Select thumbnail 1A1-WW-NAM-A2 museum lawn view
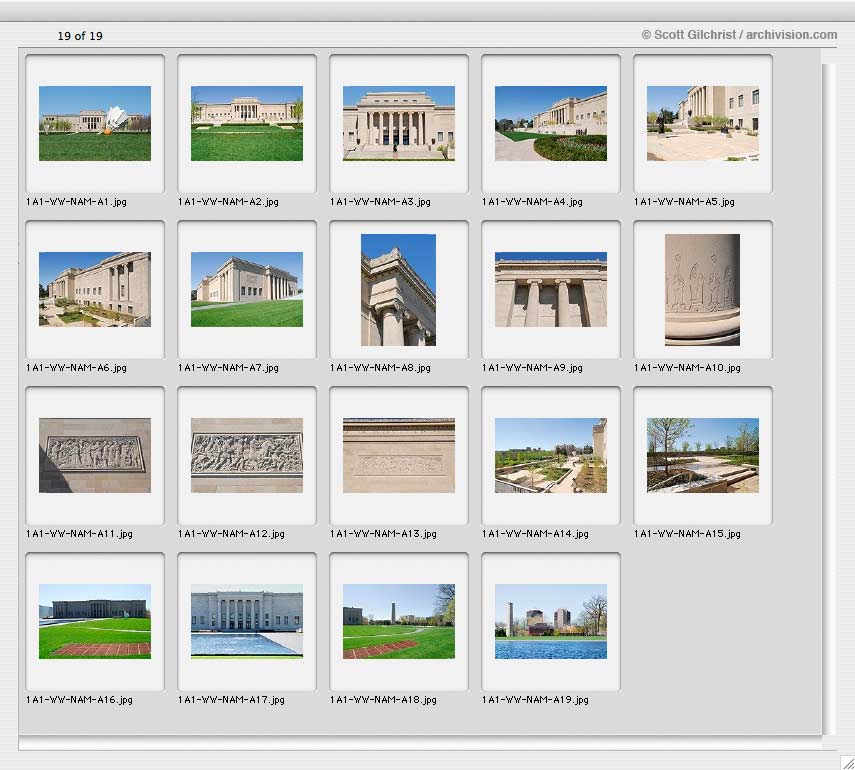The width and height of the screenshot is (855, 770). tap(247, 123)
